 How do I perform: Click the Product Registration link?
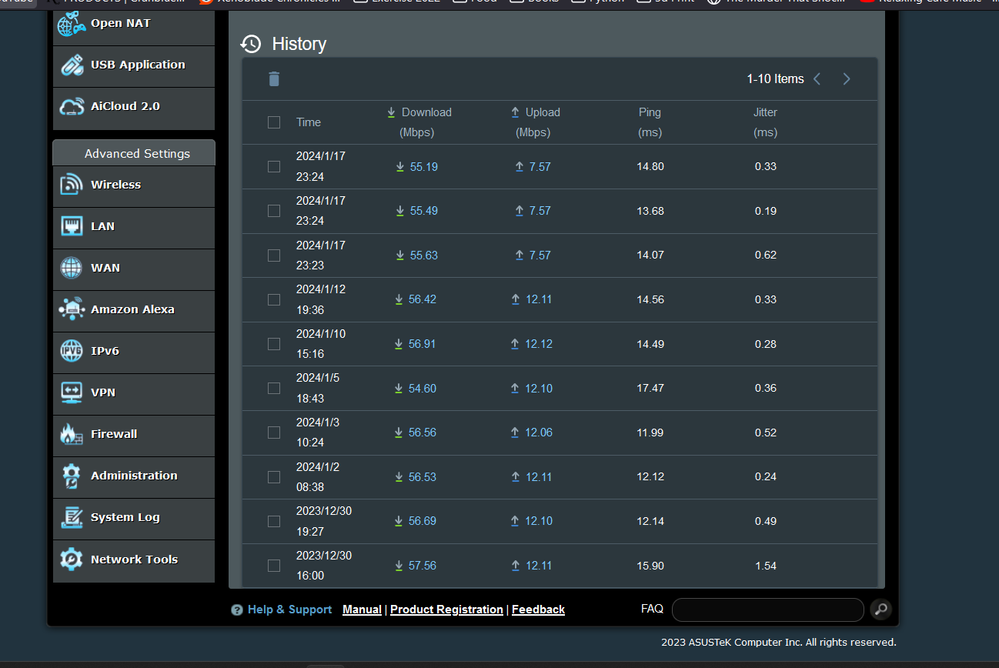pyautogui.click(x=446, y=610)
